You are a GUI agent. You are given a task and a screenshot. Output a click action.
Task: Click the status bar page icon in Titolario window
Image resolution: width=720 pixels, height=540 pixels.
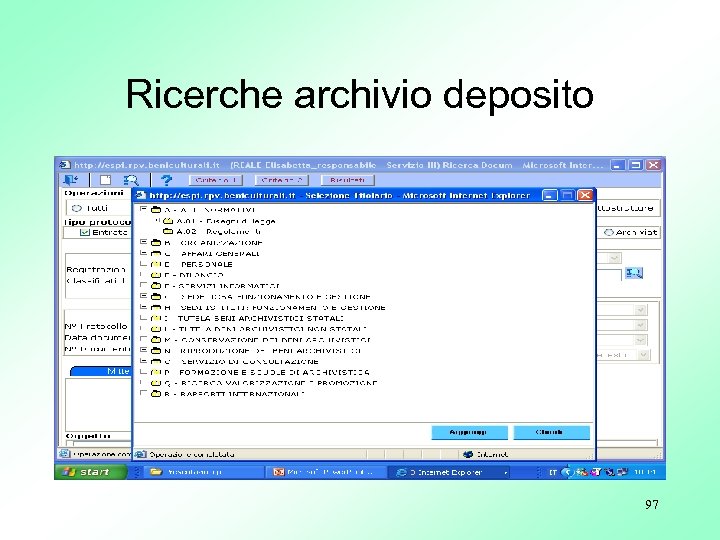pos(141,454)
